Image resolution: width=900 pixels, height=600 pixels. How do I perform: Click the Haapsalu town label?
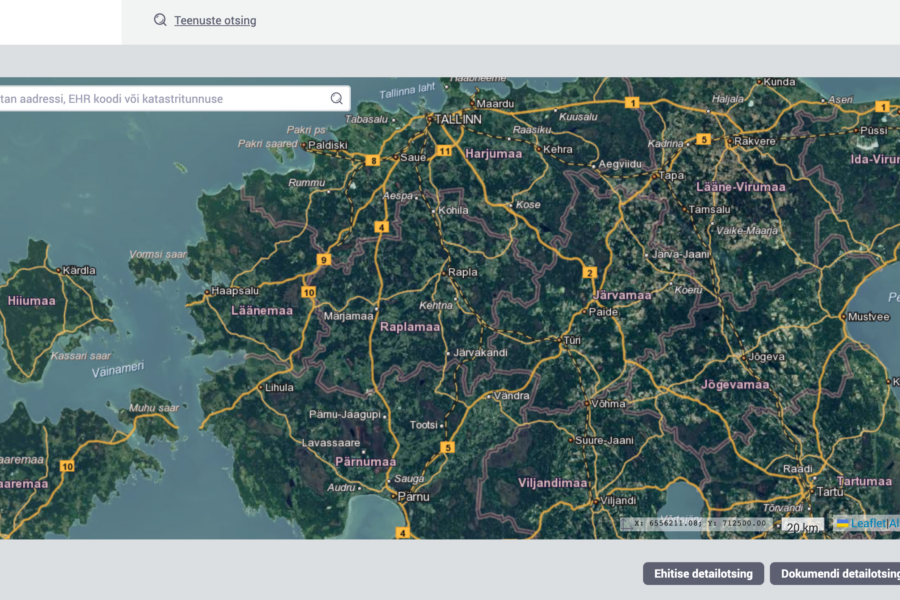[235, 291]
